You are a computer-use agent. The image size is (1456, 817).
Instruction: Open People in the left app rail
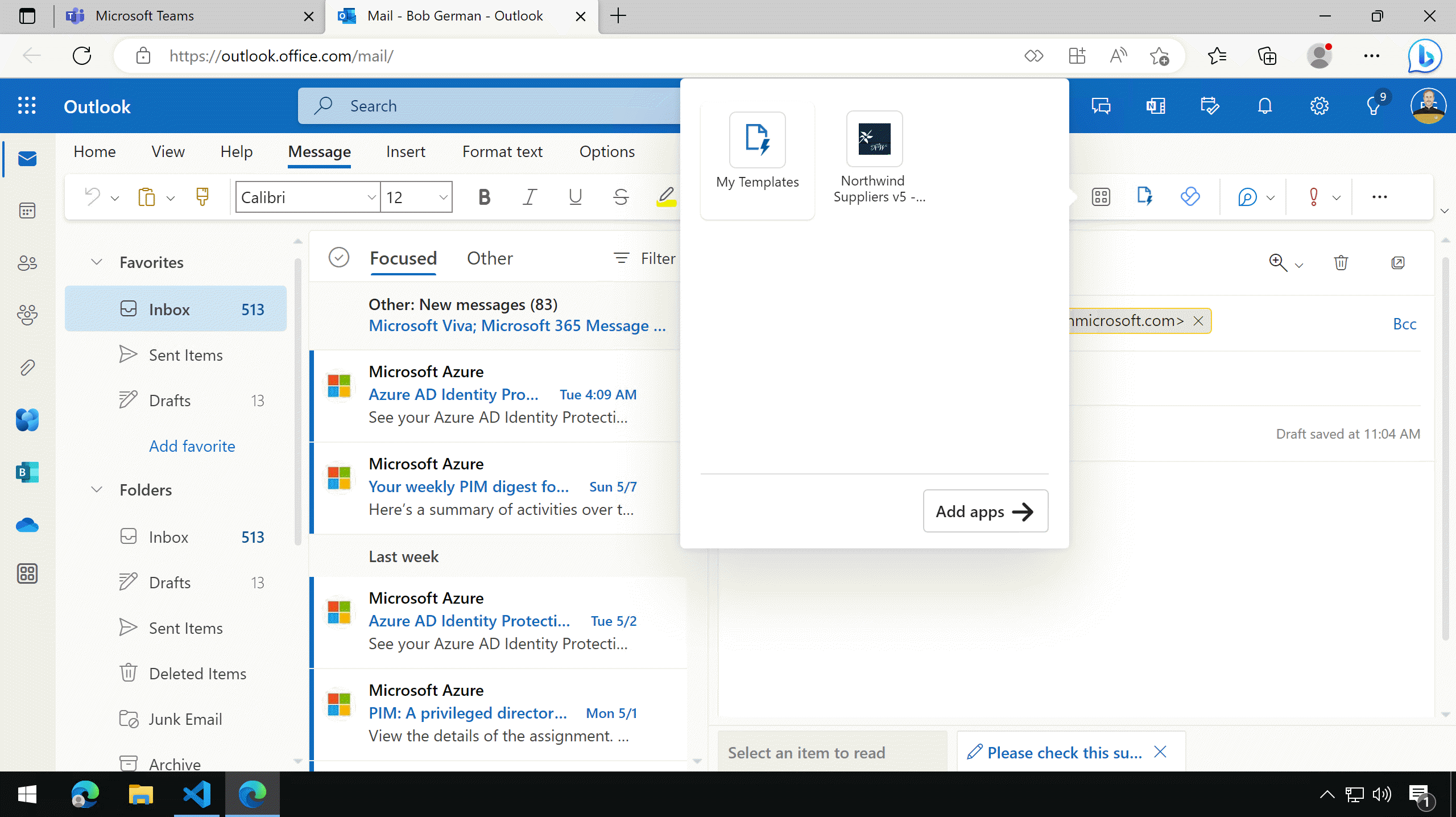(27, 263)
